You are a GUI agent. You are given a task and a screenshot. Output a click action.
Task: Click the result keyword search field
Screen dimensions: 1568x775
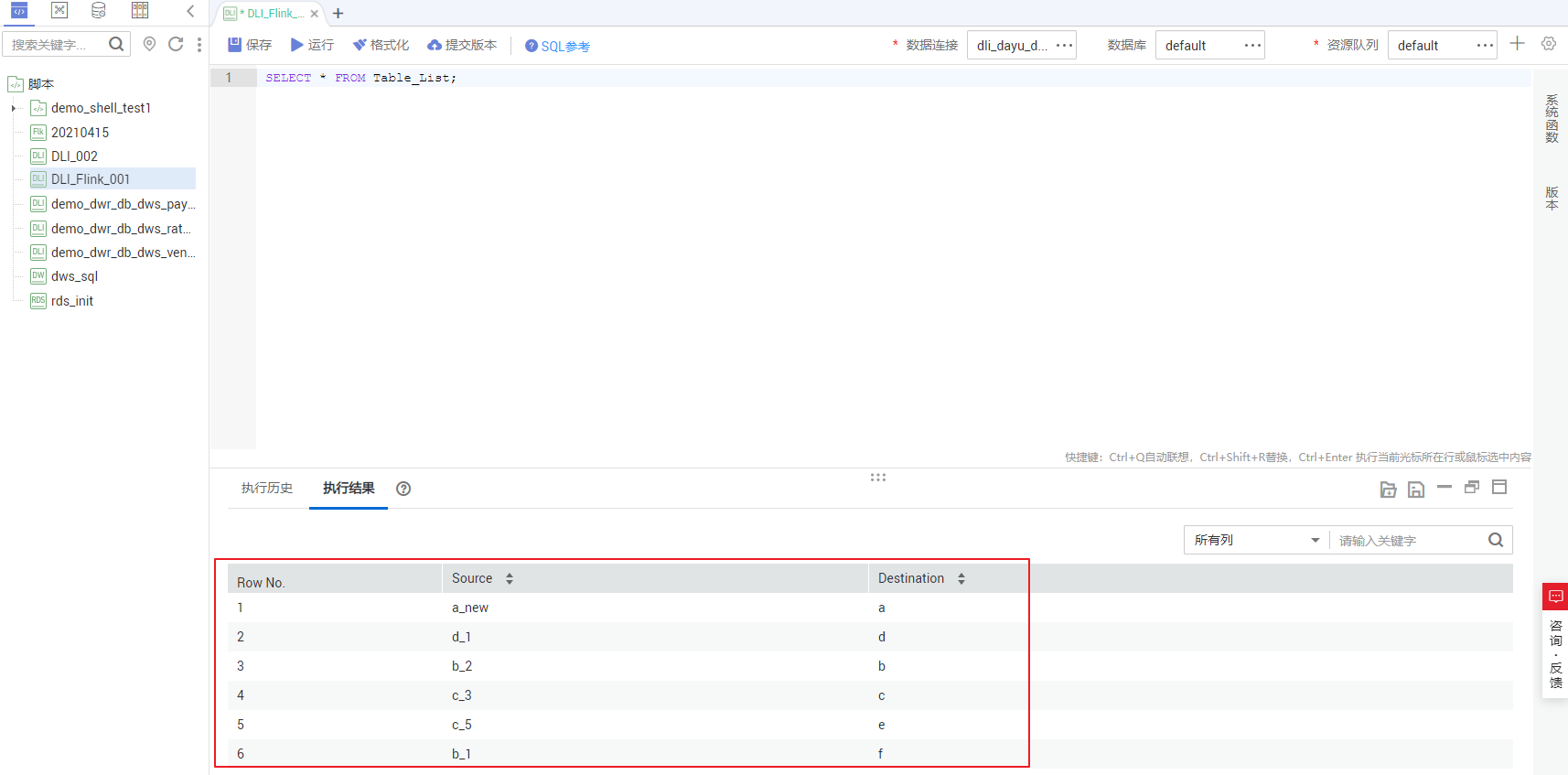1407,540
